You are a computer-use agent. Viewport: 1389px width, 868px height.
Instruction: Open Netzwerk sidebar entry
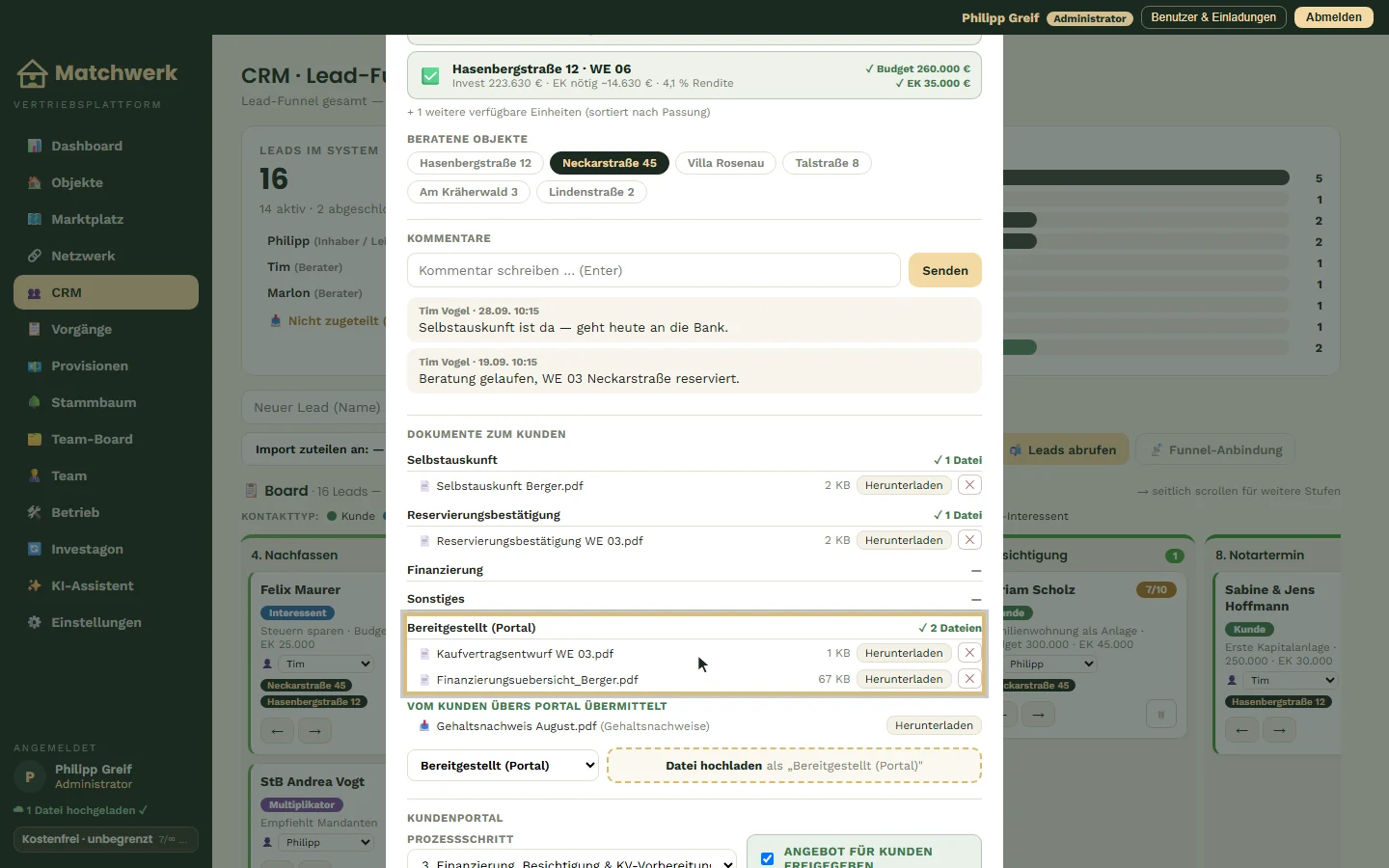pyautogui.click(x=106, y=256)
